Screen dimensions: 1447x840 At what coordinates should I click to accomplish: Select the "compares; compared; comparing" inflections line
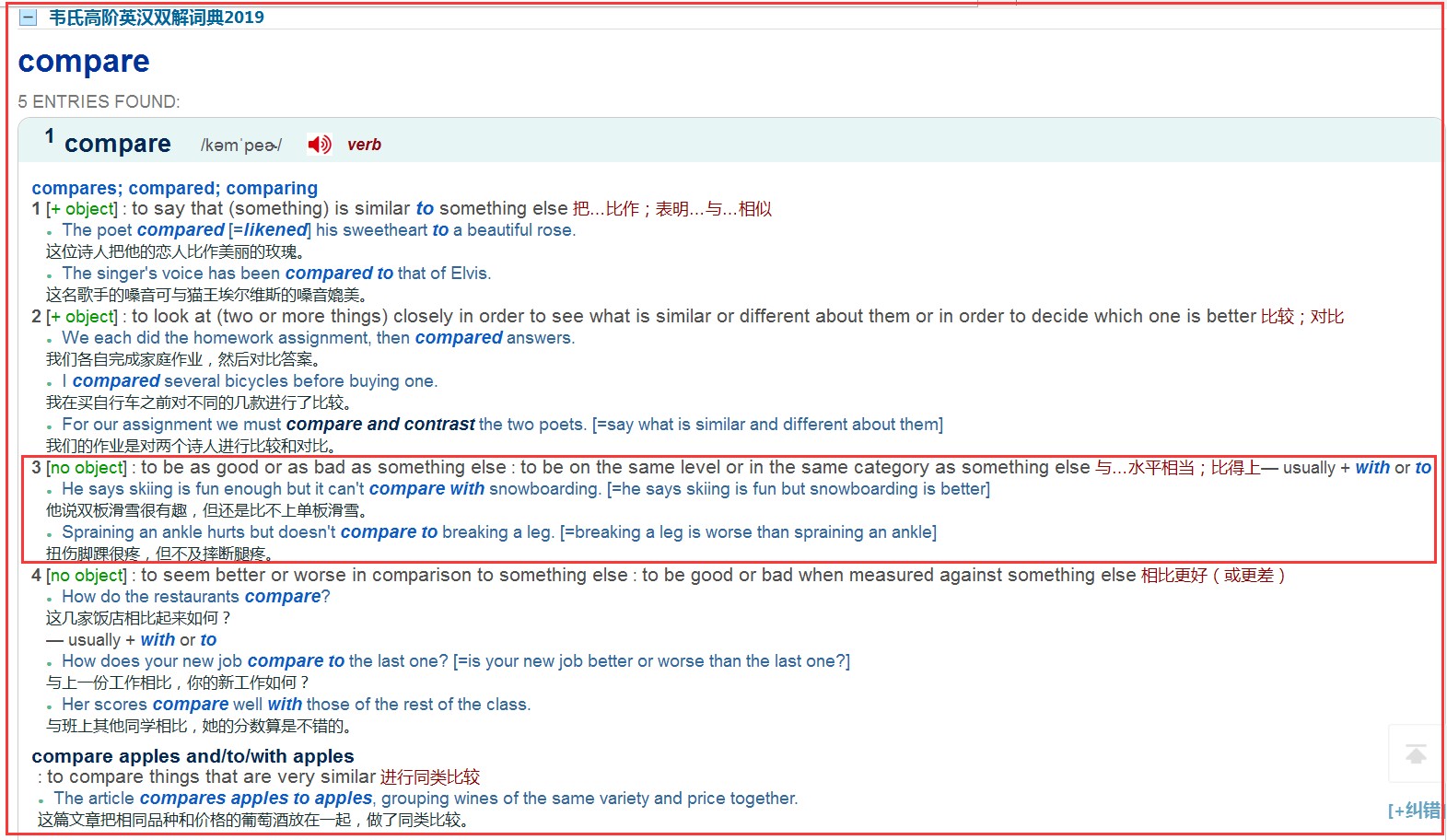(x=175, y=188)
